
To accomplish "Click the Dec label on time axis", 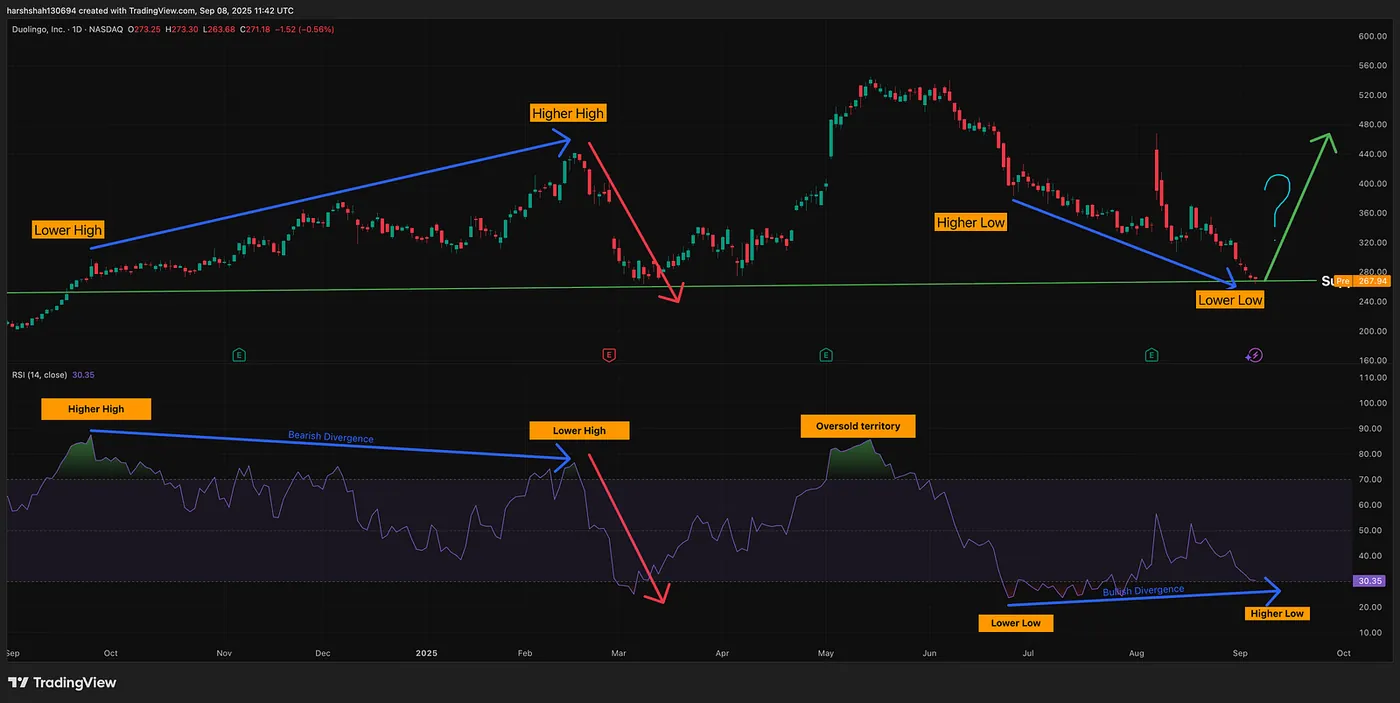I will point(322,653).
